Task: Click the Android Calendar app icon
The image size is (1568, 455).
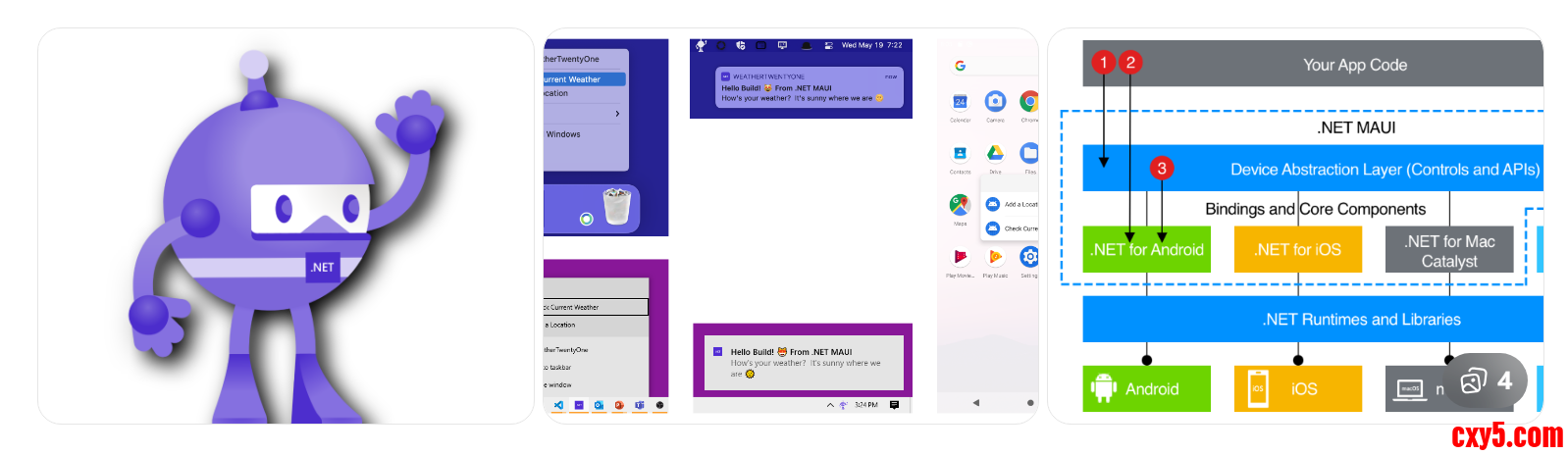Action: pyautogui.click(x=960, y=101)
